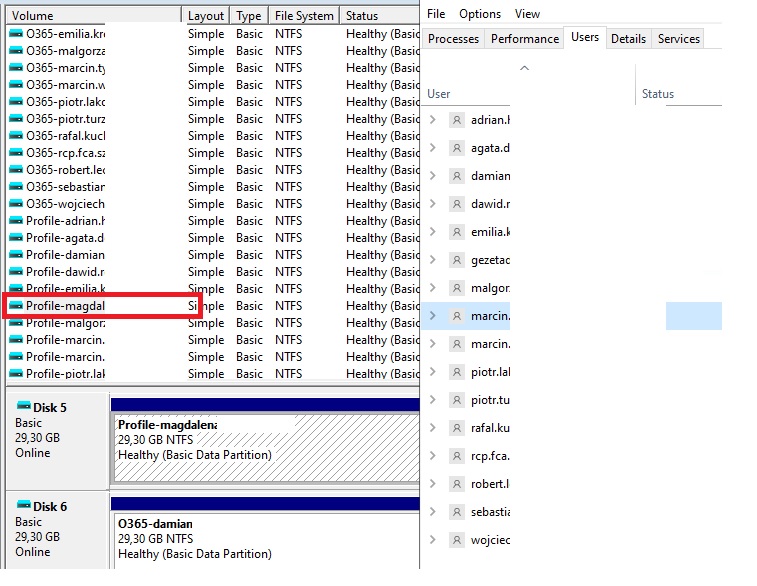This screenshot has height=586, width=757.
Task: Select the Users tab
Action: tap(585, 37)
